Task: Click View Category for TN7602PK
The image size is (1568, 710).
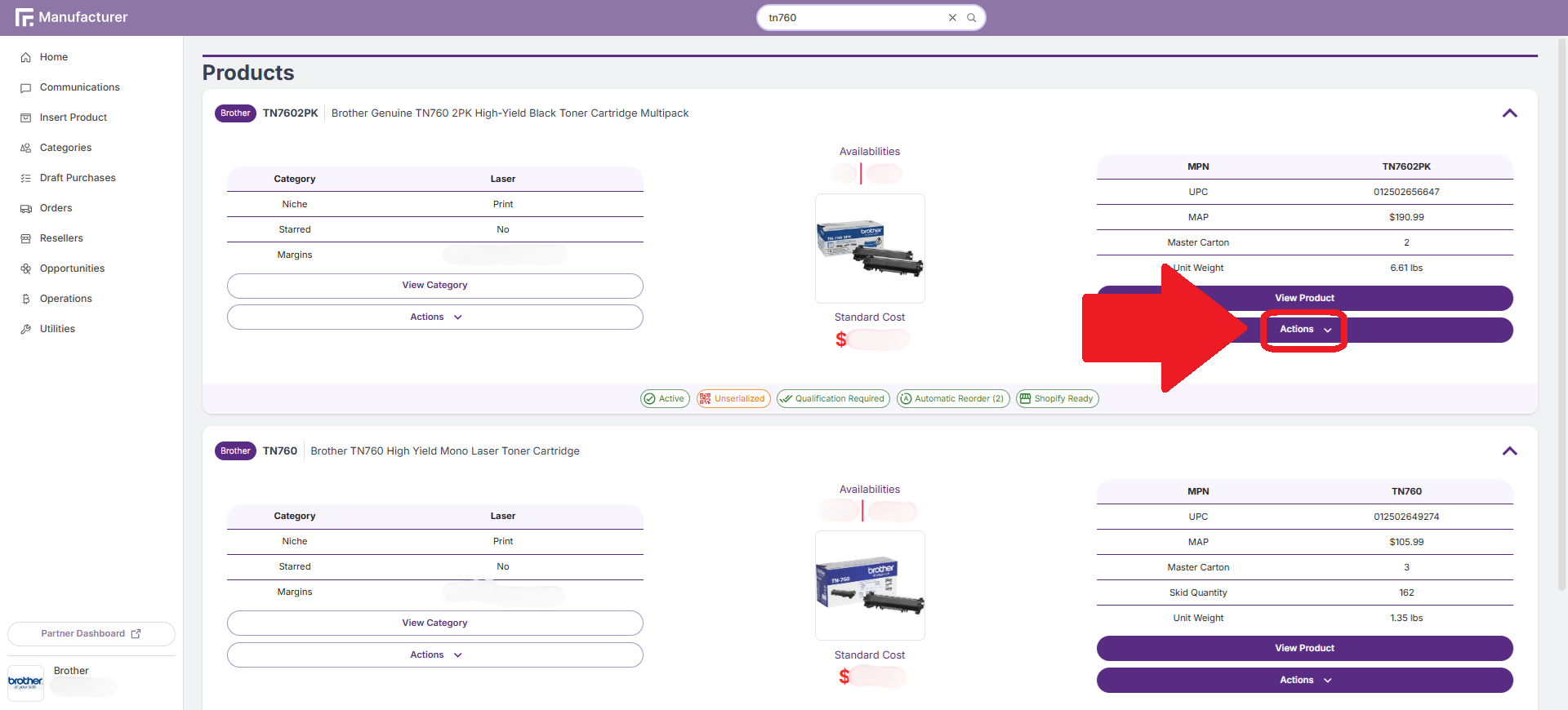Action: click(x=435, y=286)
